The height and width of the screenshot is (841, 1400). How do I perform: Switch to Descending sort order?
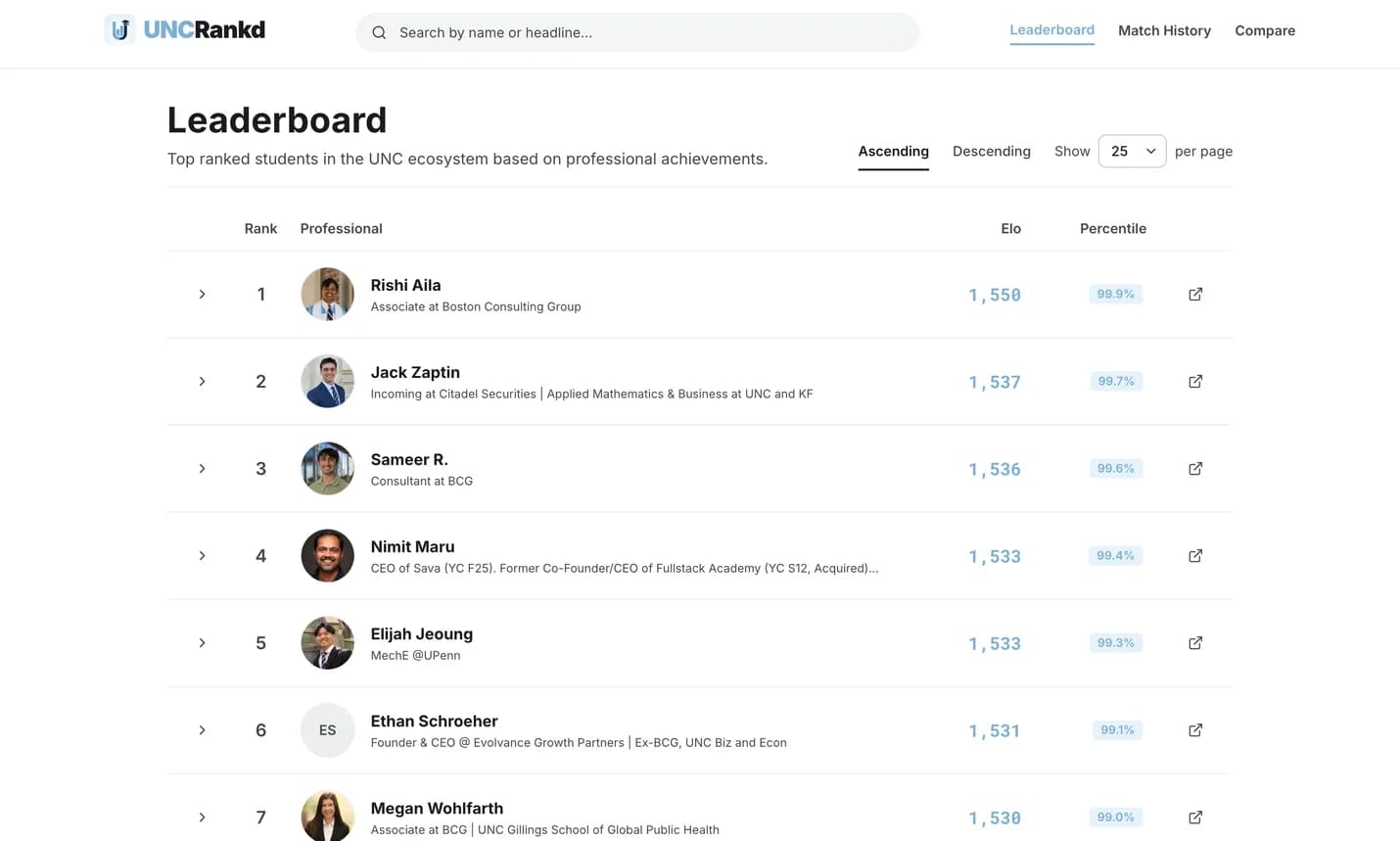point(991,151)
